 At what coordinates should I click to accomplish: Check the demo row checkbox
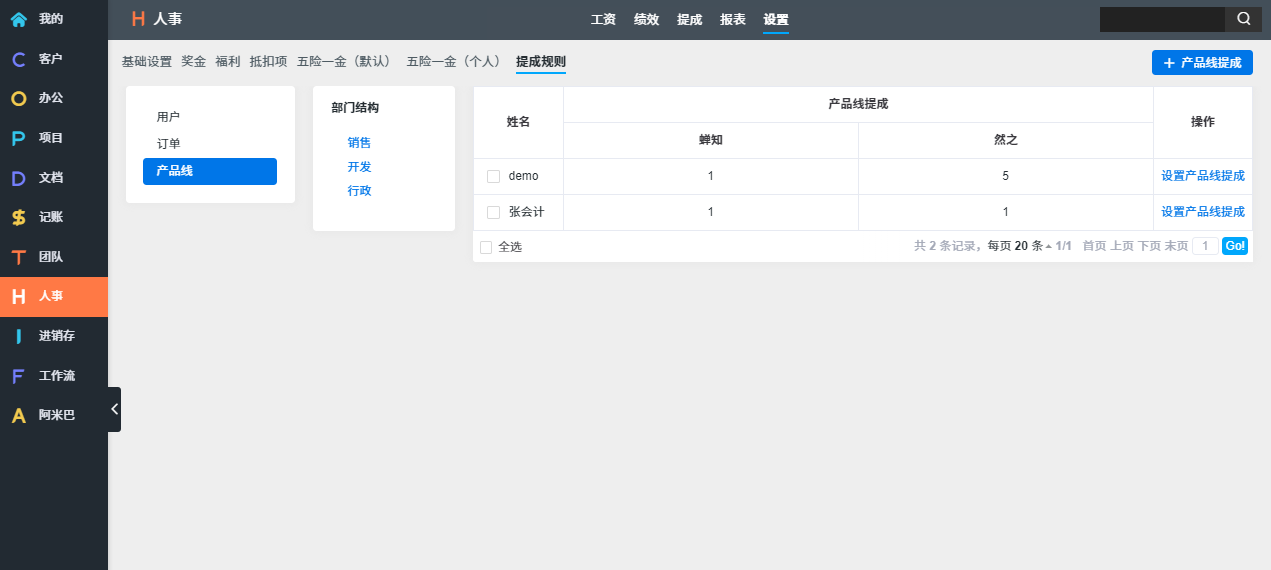click(x=493, y=176)
